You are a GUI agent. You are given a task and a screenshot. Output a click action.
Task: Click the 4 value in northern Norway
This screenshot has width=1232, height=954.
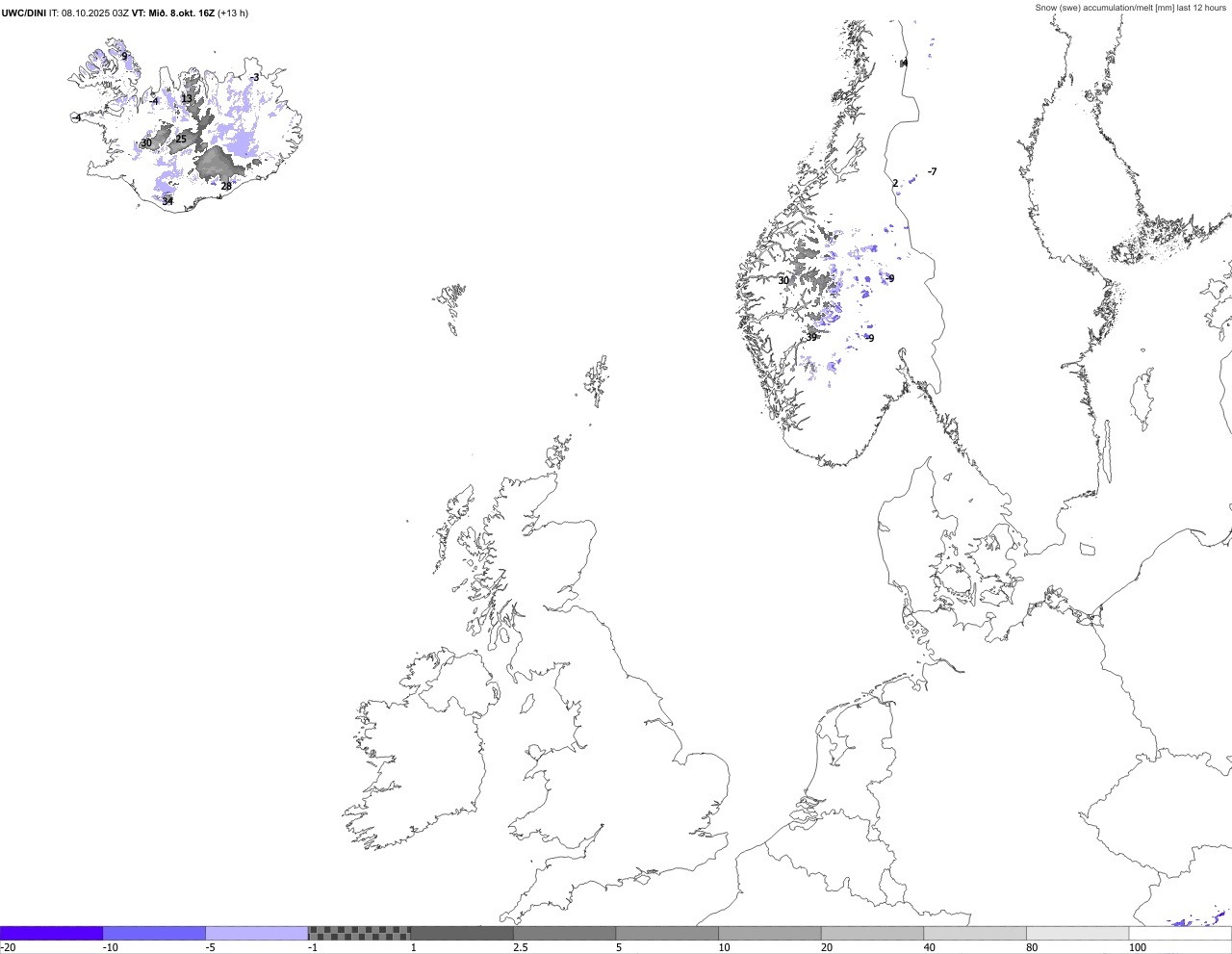click(x=905, y=63)
